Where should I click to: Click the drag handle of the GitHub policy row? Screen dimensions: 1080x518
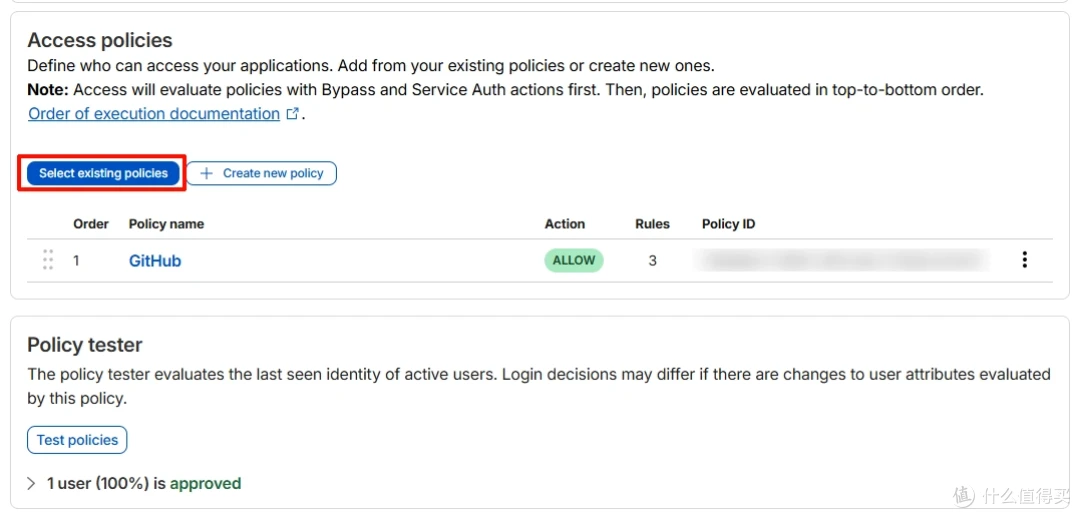coord(48,260)
